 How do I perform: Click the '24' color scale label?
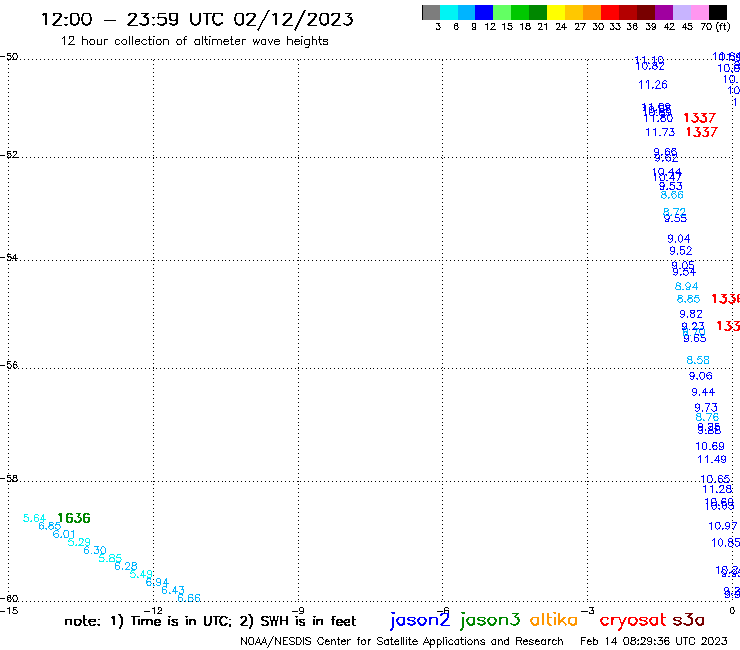(x=561, y=26)
